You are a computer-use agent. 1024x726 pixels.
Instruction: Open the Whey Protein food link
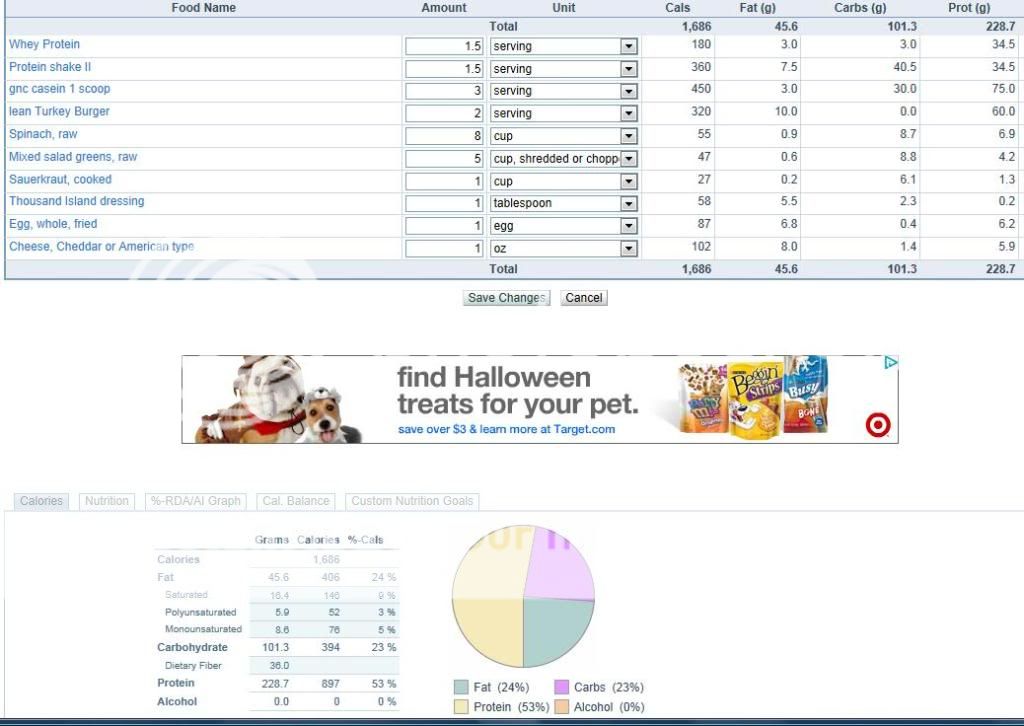click(44, 45)
